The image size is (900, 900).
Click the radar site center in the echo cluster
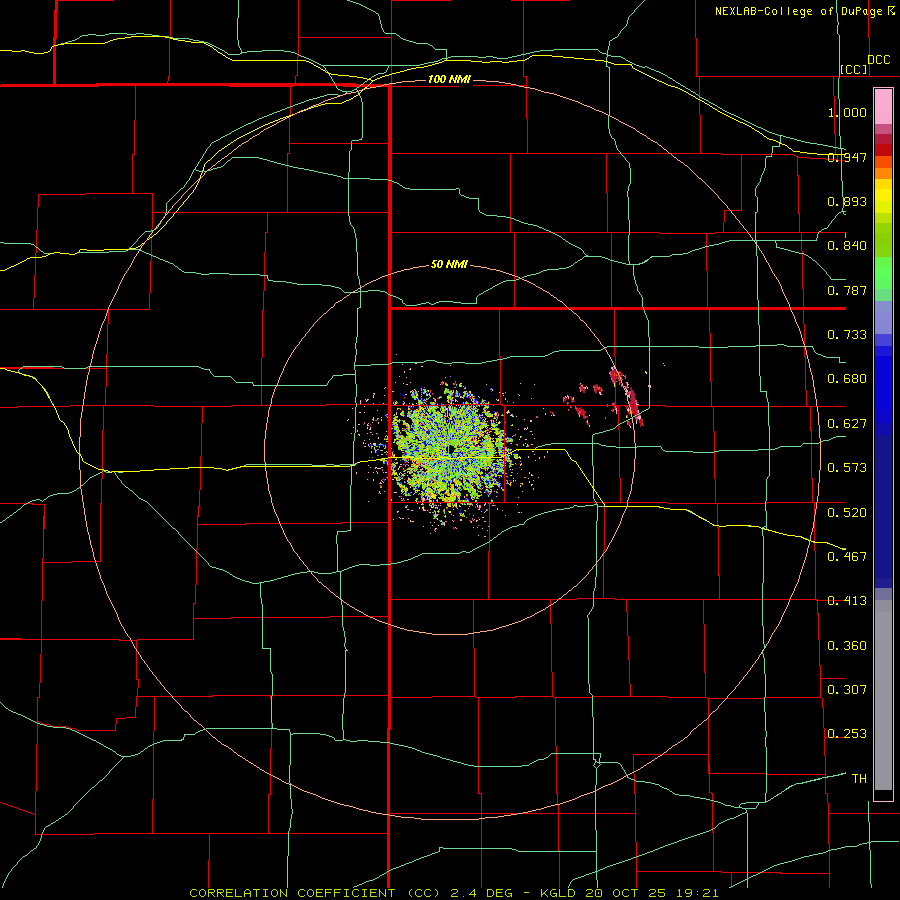tap(452, 449)
